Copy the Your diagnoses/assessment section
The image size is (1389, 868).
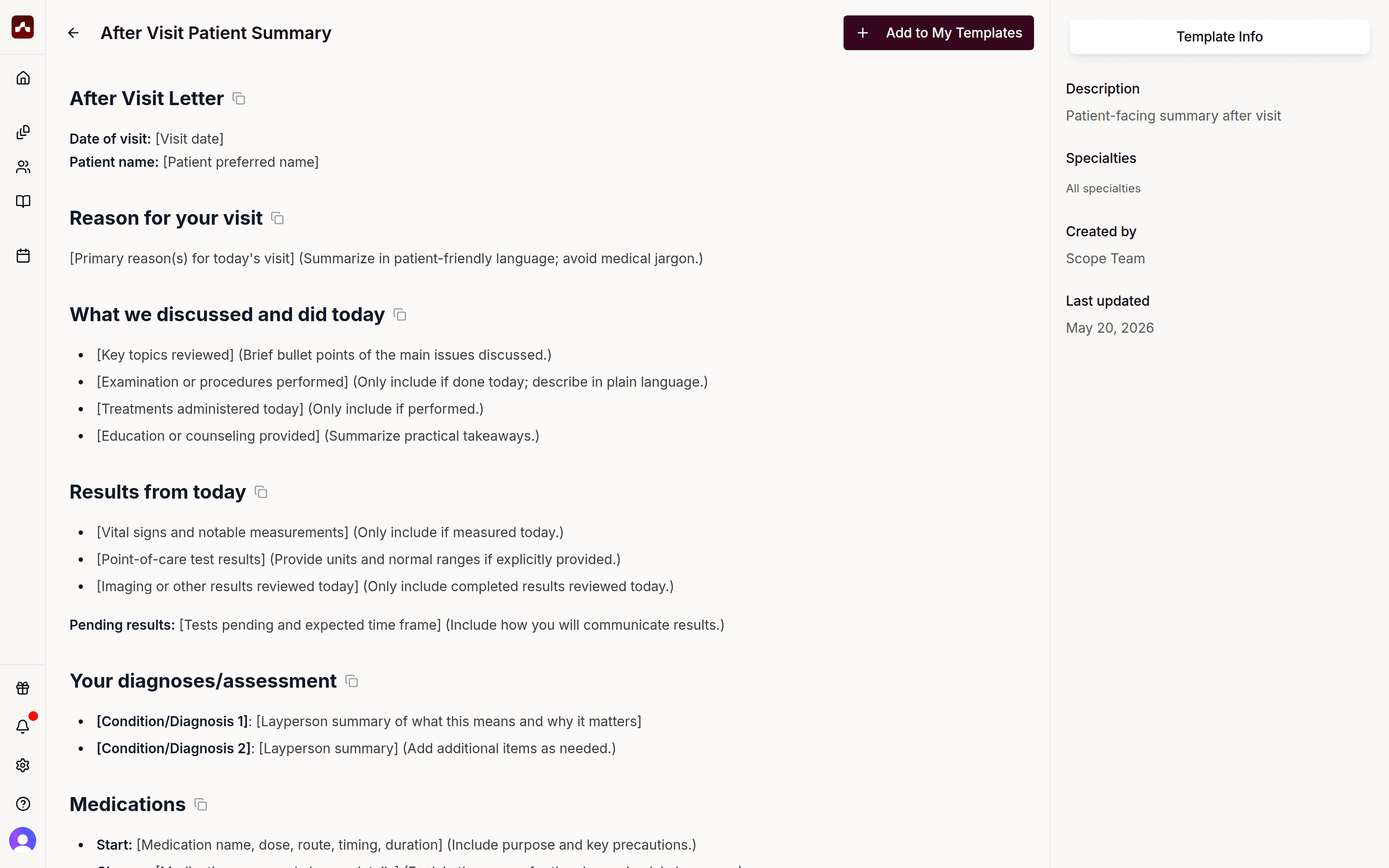point(352,681)
